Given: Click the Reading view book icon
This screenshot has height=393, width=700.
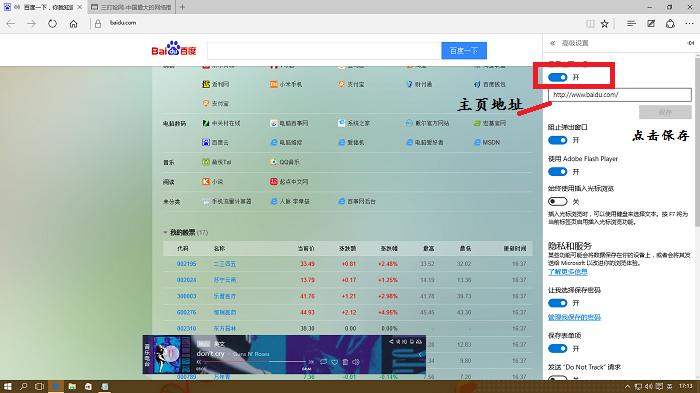Looking at the screenshot, I should [x=590, y=24].
